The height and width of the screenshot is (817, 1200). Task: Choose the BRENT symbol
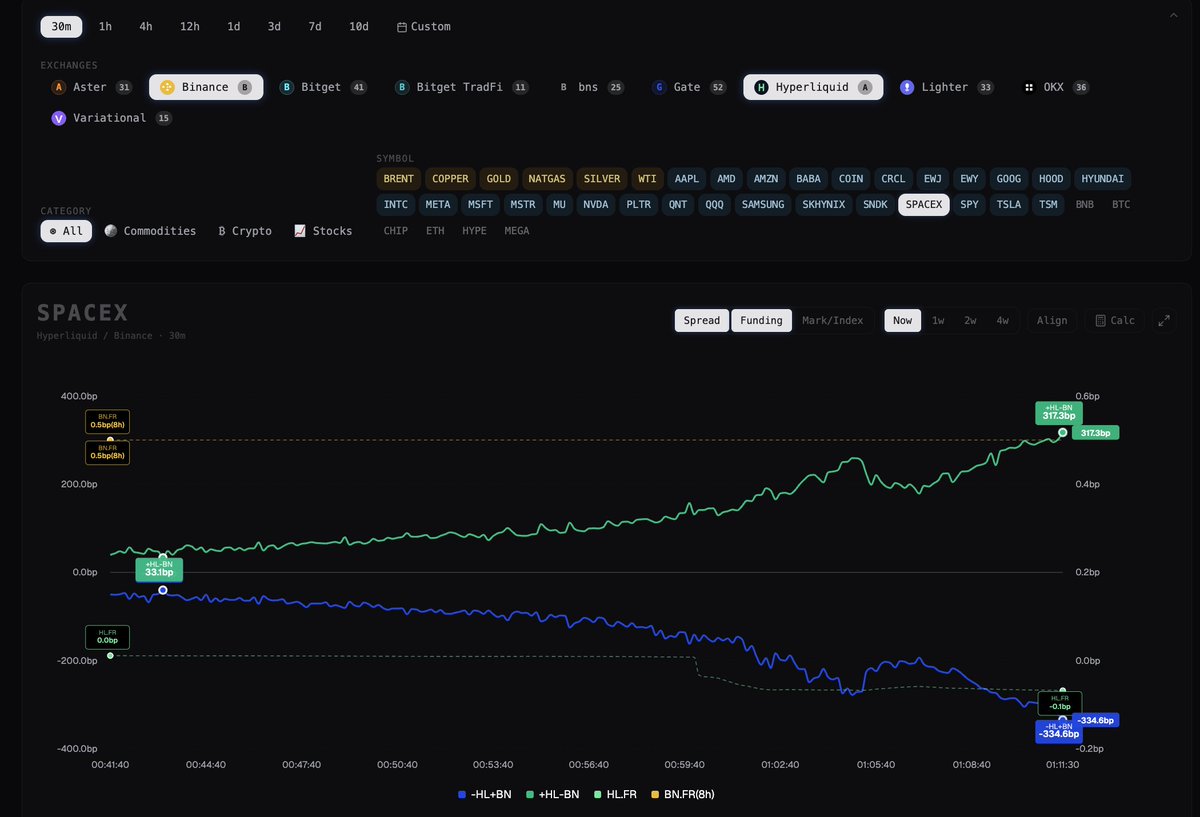(398, 179)
